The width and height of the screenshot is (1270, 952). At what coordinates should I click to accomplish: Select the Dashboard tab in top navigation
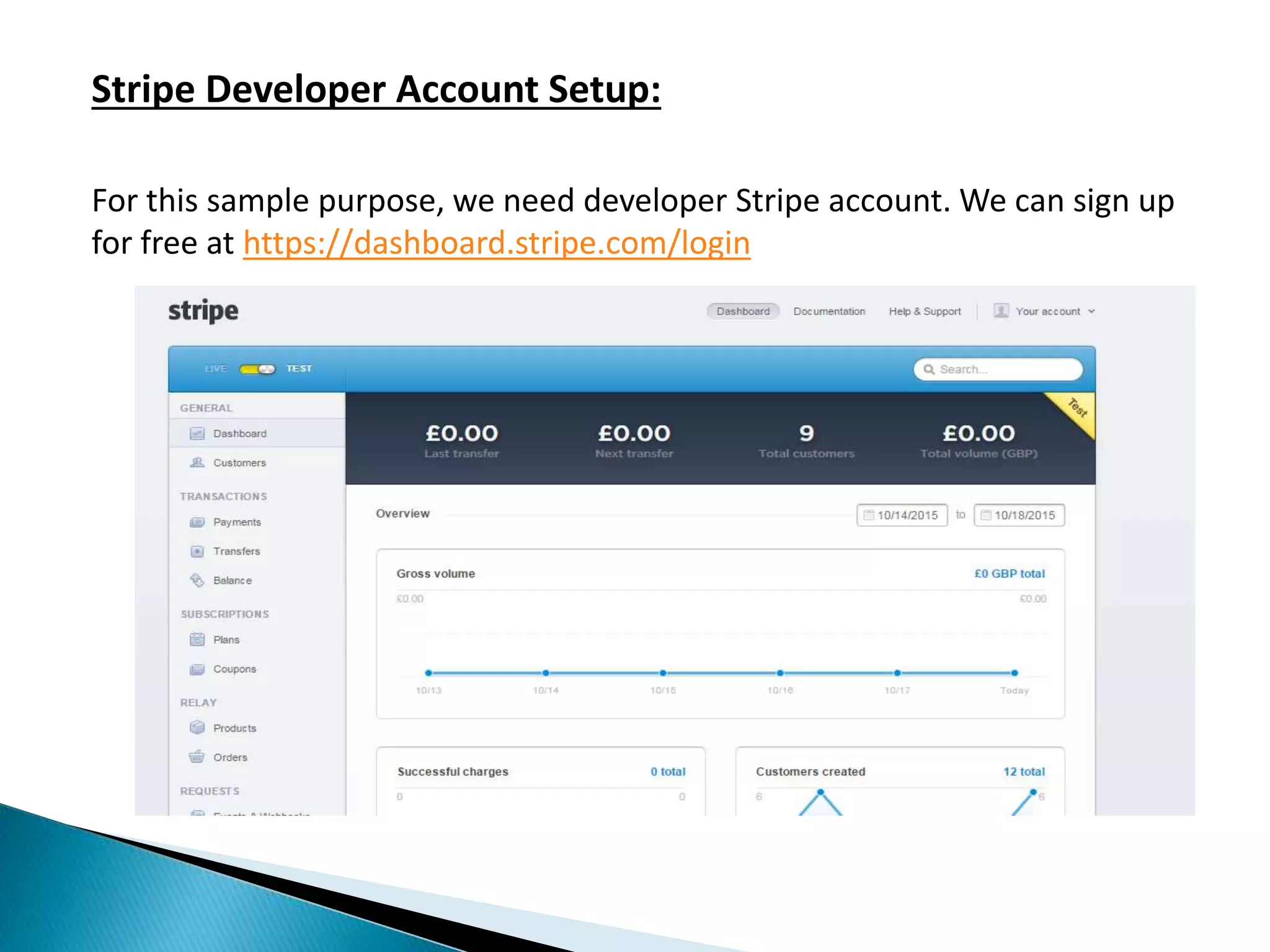click(x=743, y=311)
